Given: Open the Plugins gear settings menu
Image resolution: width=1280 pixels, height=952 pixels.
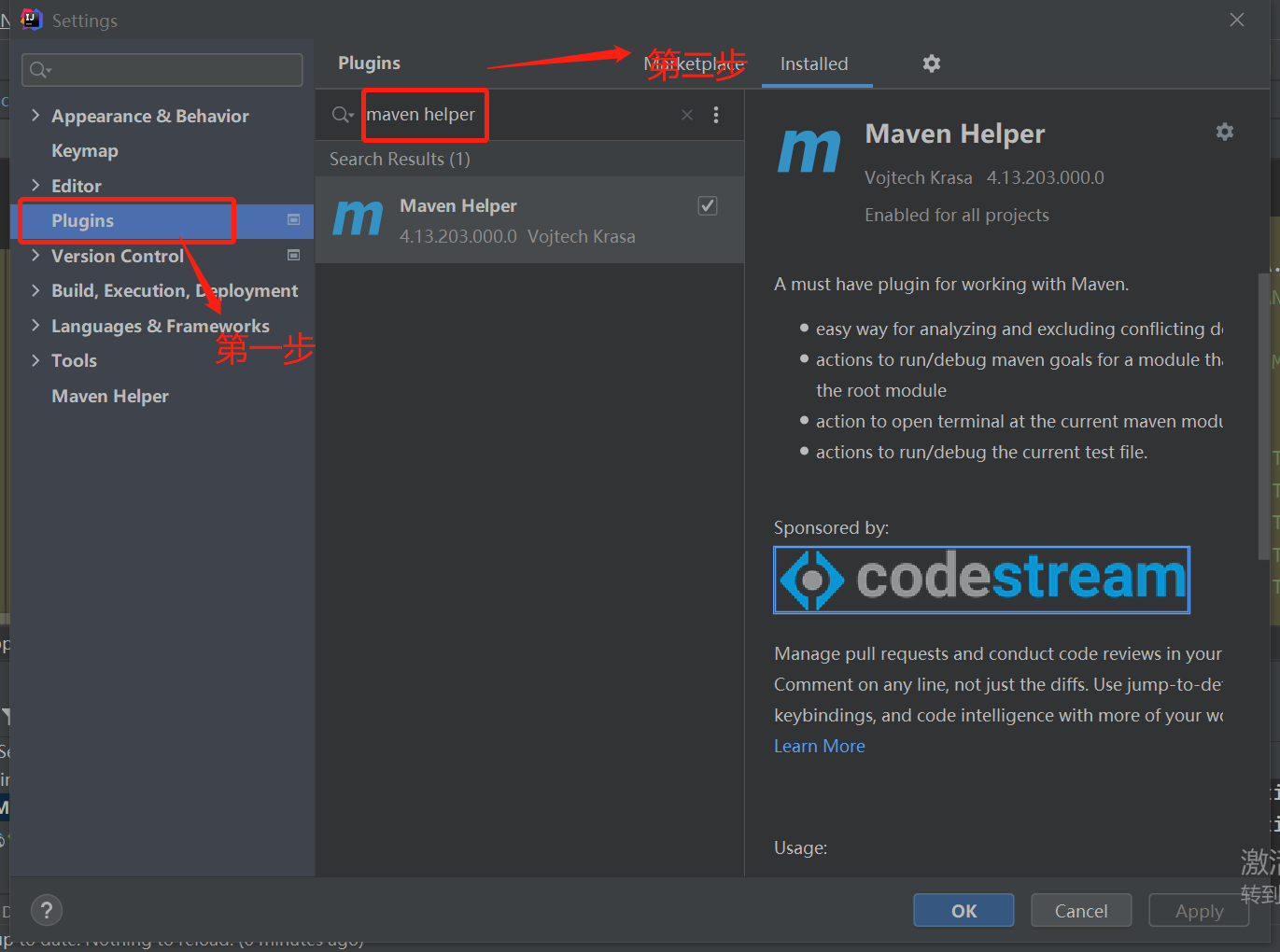Looking at the screenshot, I should tap(931, 63).
